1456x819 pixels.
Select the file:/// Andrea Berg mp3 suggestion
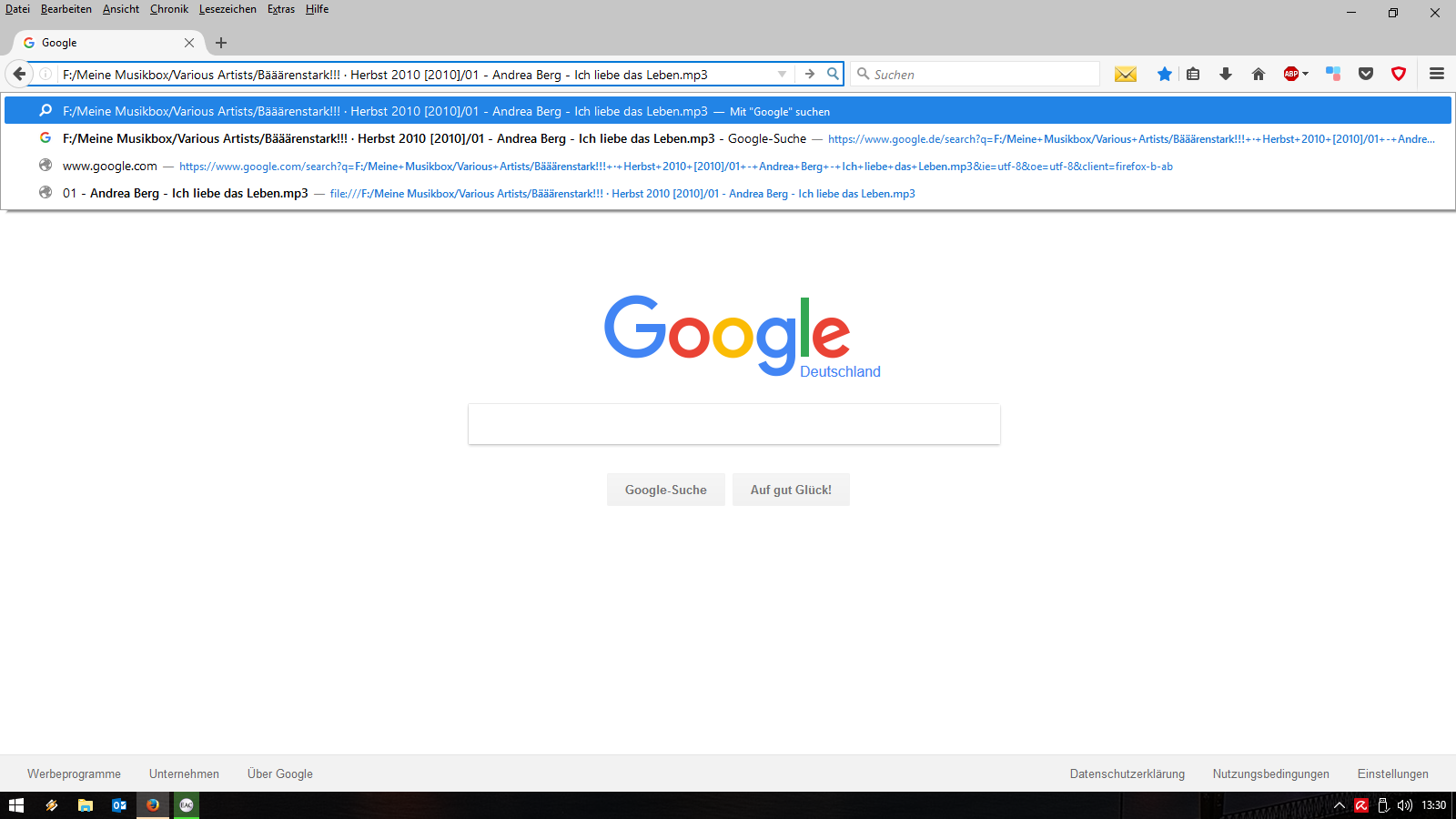pyautogui.click(x=728, y=193)
